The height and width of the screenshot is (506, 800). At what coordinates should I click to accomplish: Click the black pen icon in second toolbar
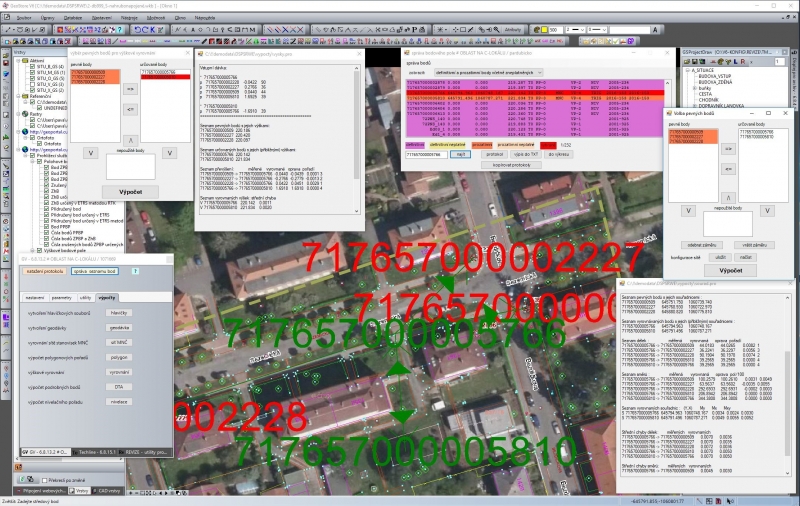pos(204,41)
